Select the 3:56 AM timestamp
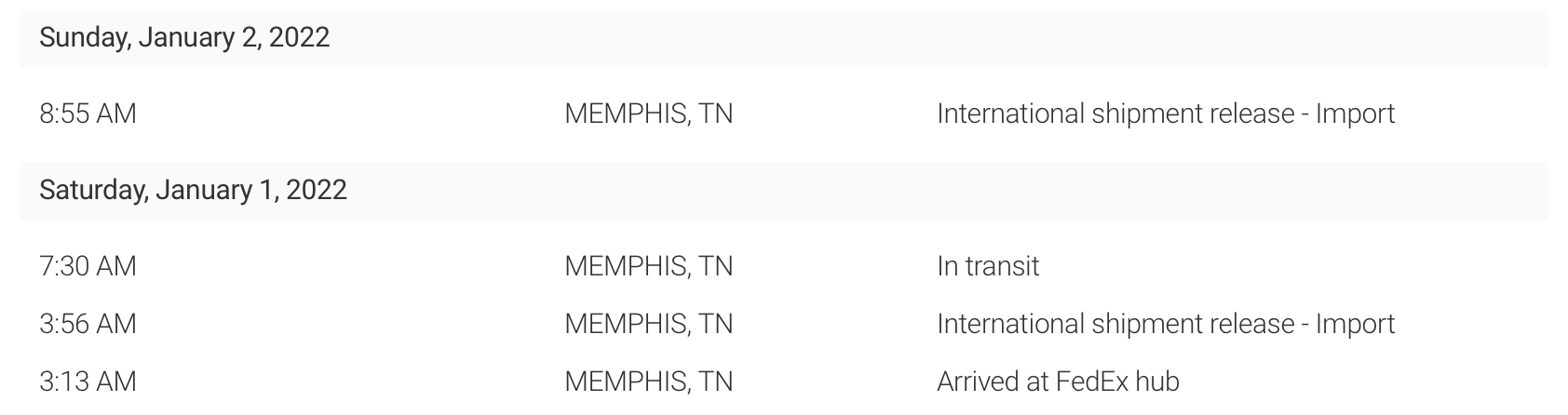 [x=88, y=324]
